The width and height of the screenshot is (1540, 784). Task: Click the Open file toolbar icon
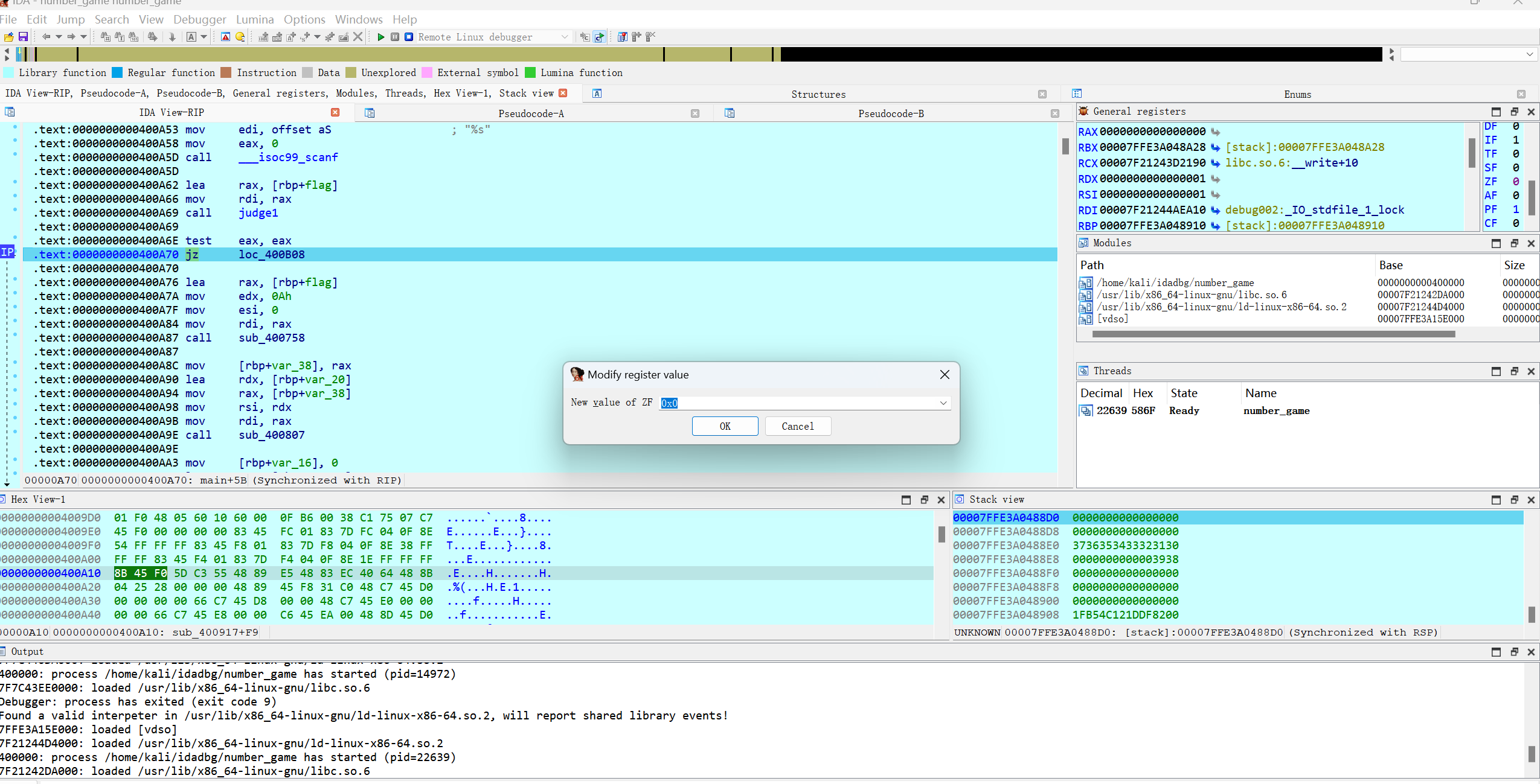coord(8,37)
